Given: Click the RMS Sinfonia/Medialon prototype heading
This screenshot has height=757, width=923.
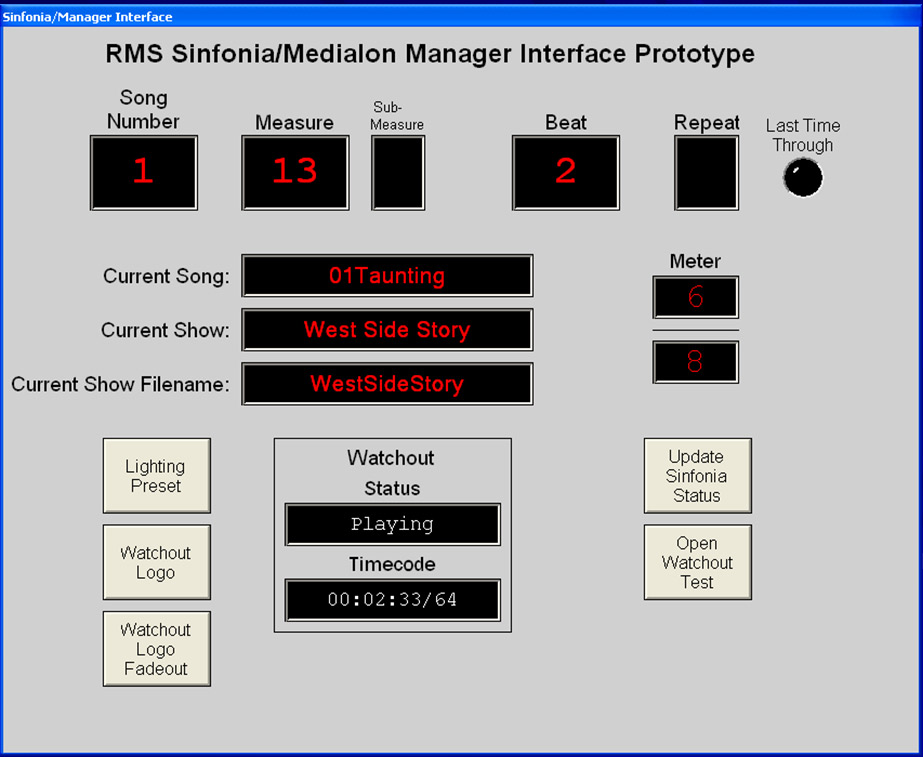Looking at the screenshot, I should click(x=430, y=54).
